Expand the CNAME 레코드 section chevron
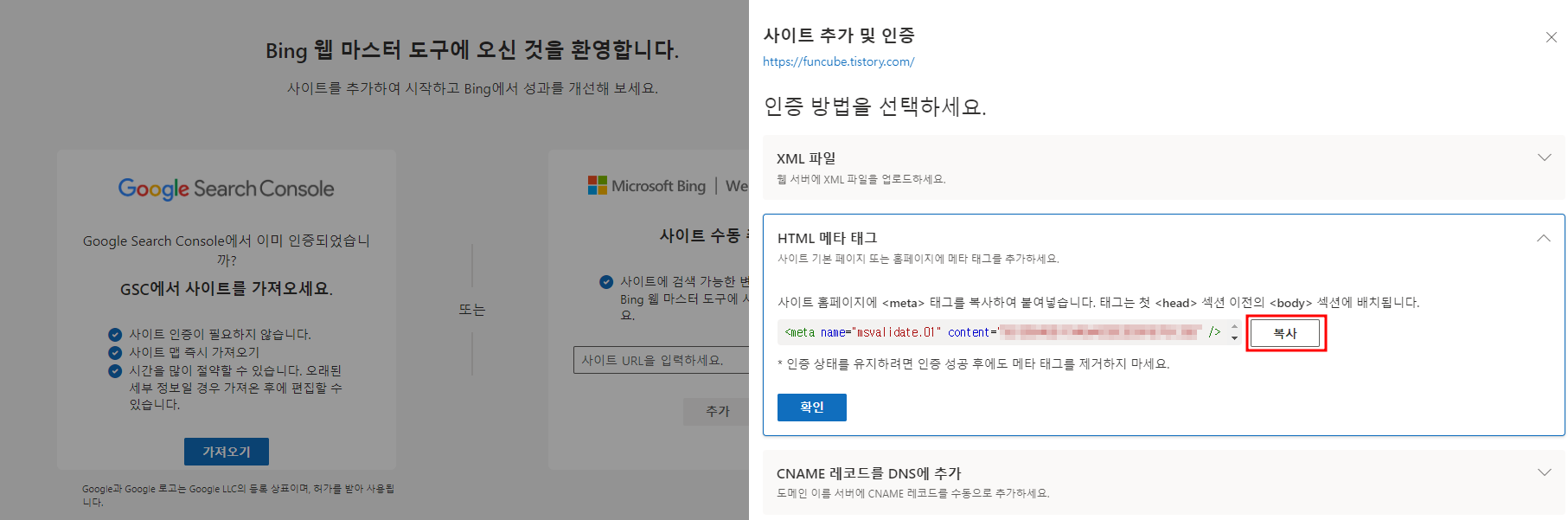Screen dimensions: 1568x520 1544,472
